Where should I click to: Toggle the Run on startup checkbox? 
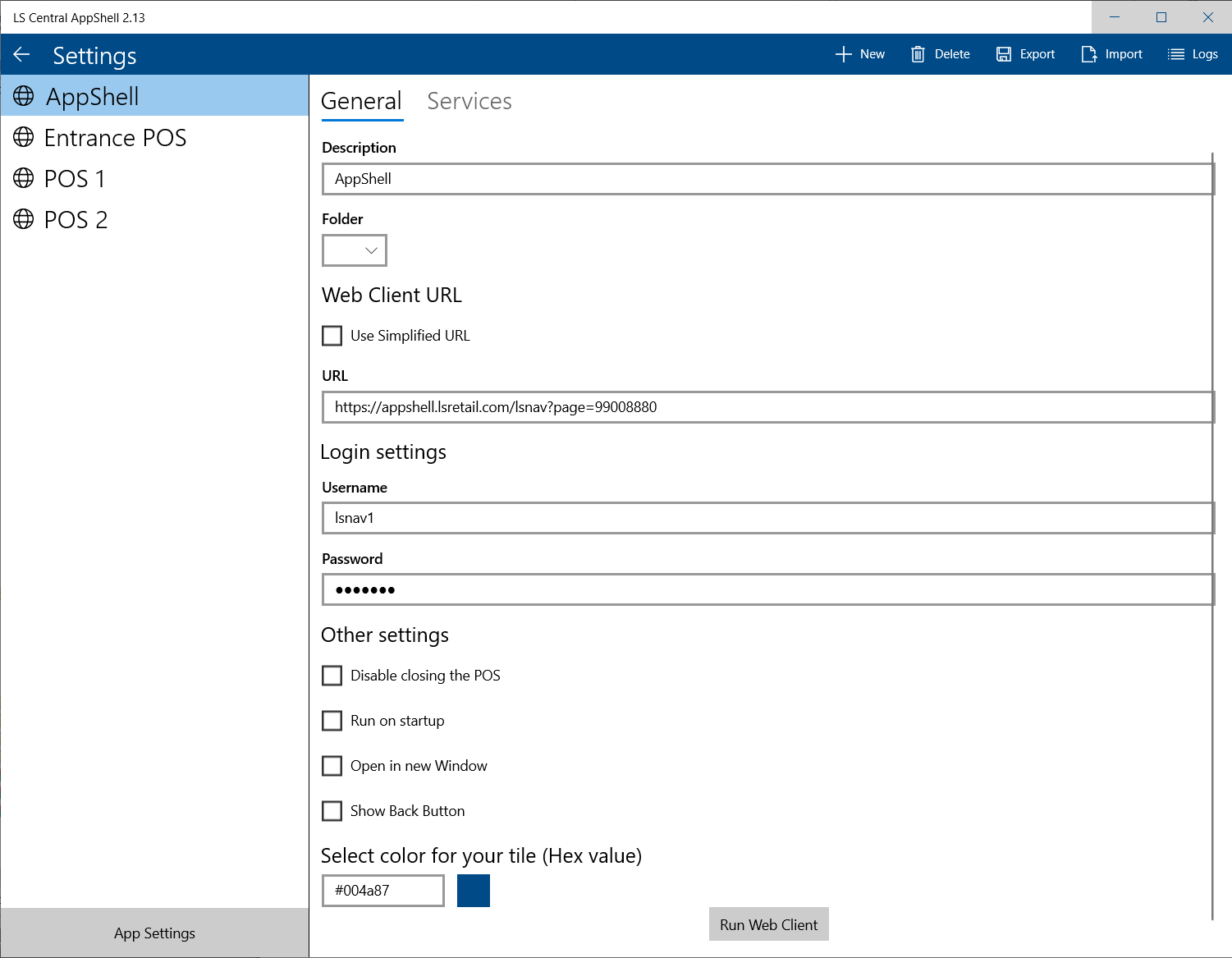tap(332, 721)
